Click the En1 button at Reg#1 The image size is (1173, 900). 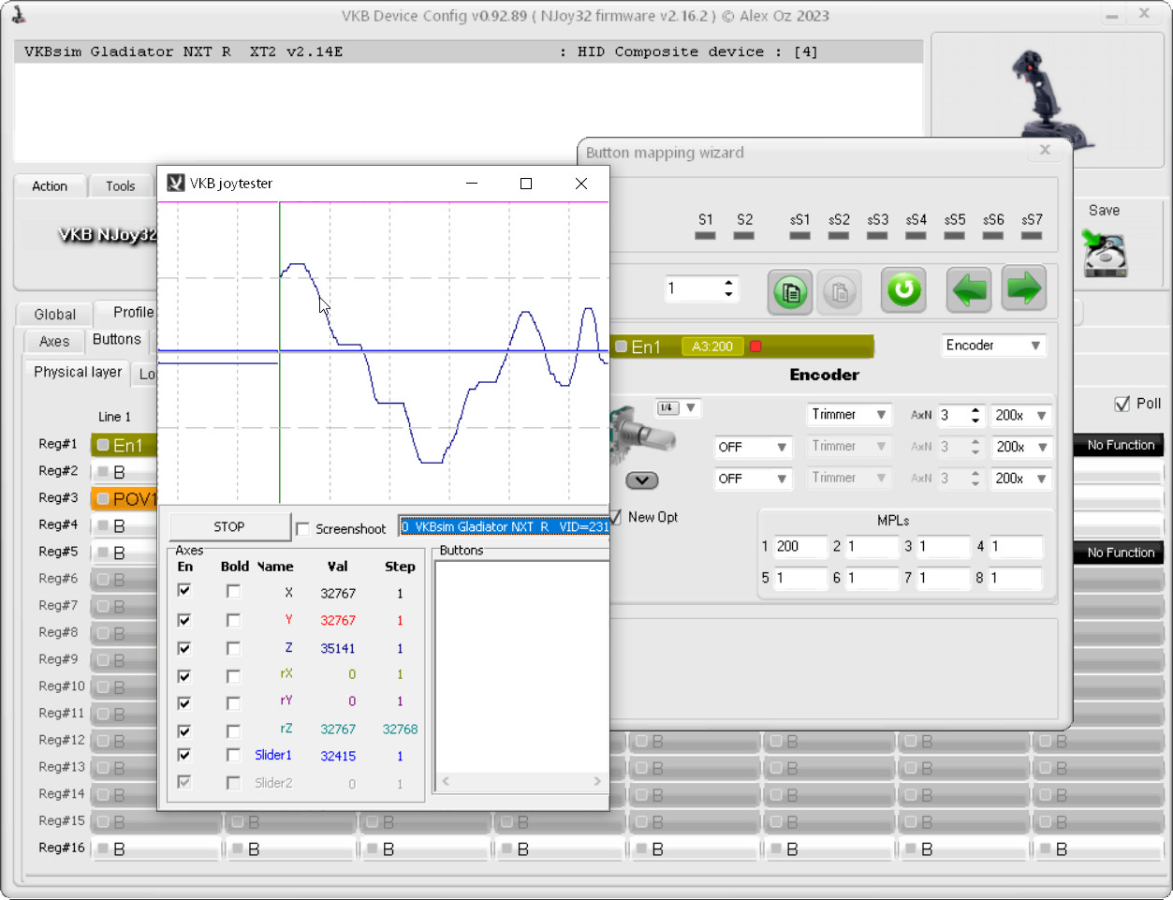(125, 445)
